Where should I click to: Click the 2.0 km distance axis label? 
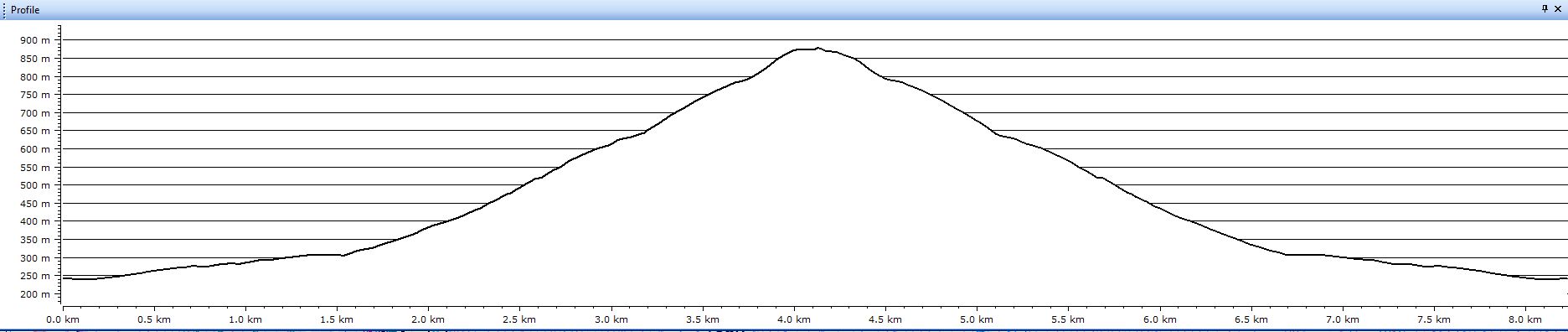pos(428,319)
